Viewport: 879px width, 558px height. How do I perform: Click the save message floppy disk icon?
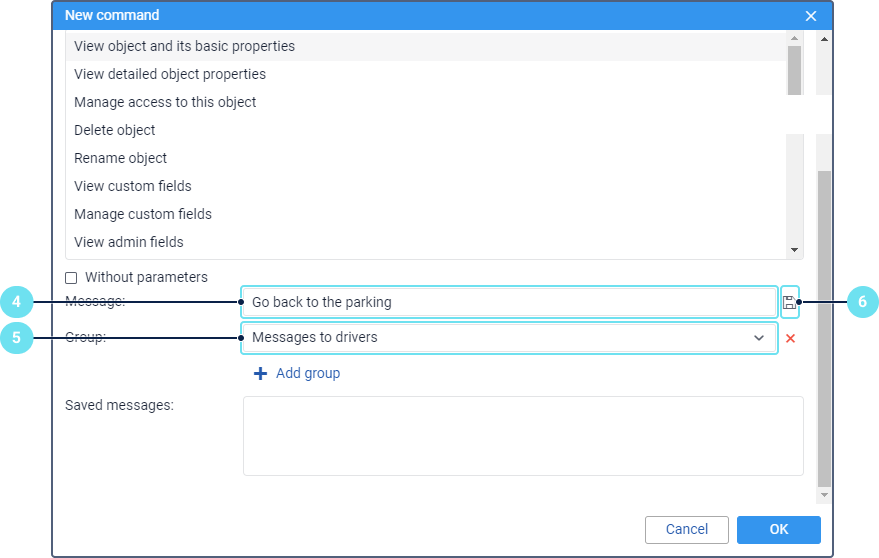pyautogui.click(x=789, y=302)
